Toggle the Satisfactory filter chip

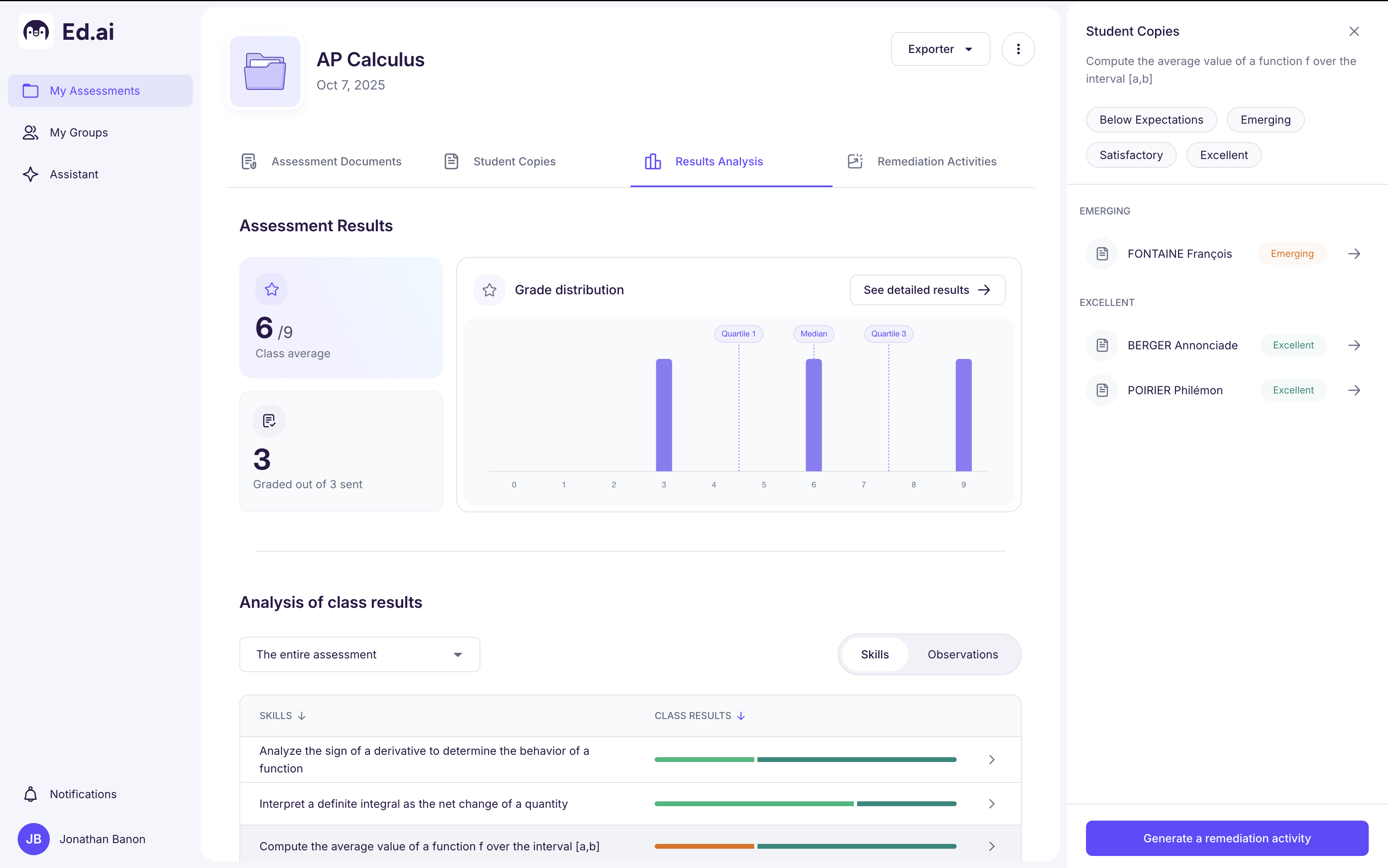pos(1131,155)
